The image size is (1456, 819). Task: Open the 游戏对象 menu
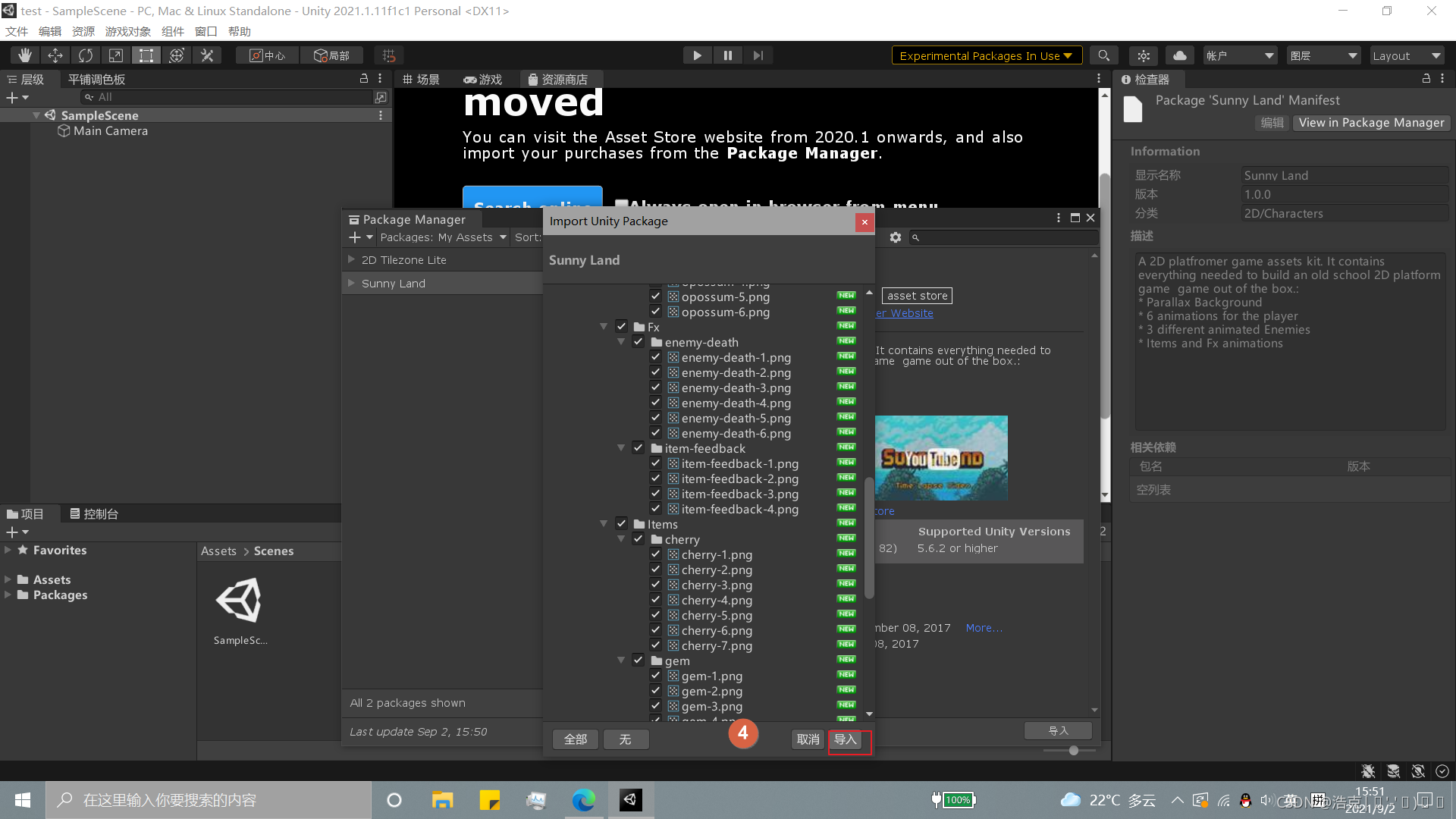coord(127,31)
